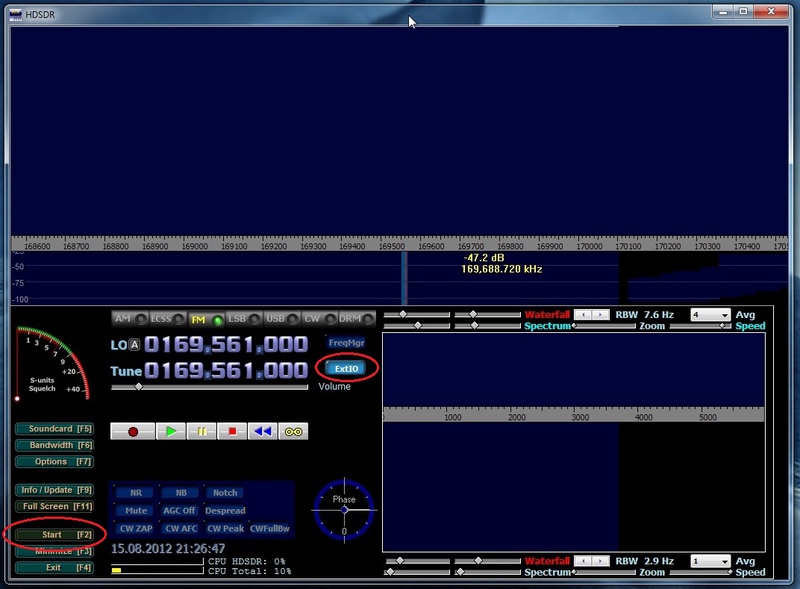800x589 pixels.
Task: Click the blue Rewind button
Action: click(263, 432)
